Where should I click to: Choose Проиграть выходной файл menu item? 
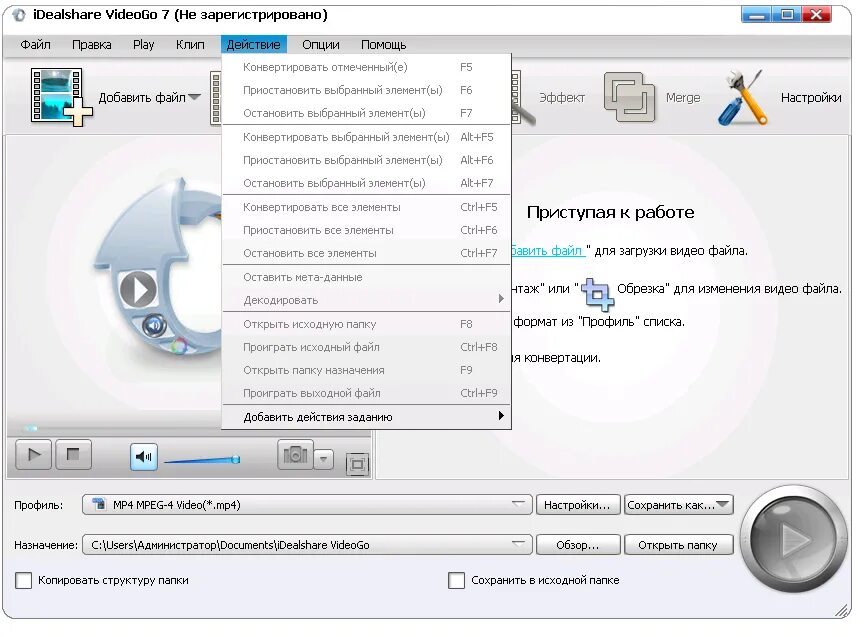click(366, 393)
